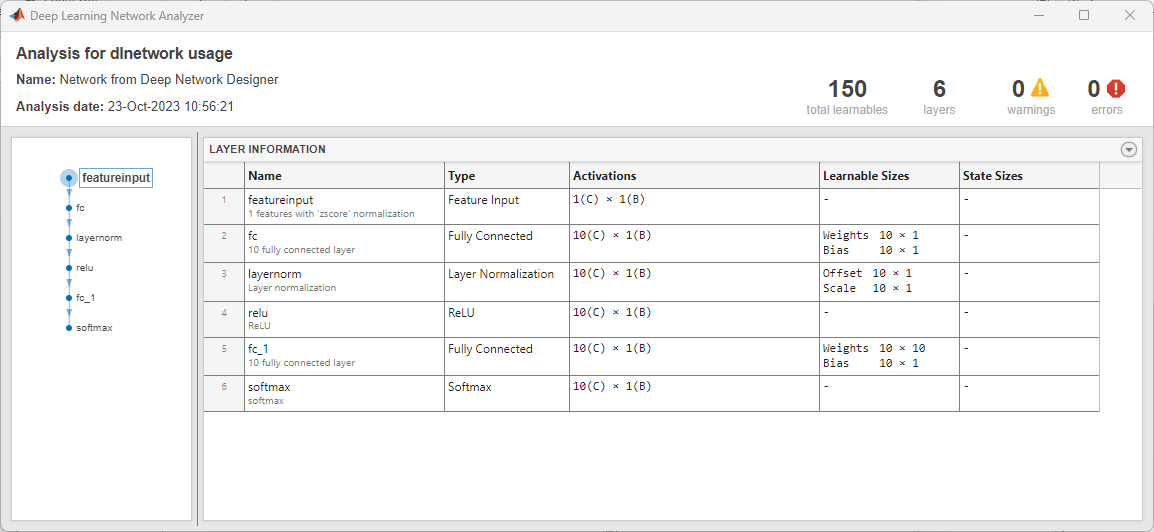The height and width of the screenshot is (532, 1154).
Task: Maximize the Network Analyzer window
Action: (1084, 16)
